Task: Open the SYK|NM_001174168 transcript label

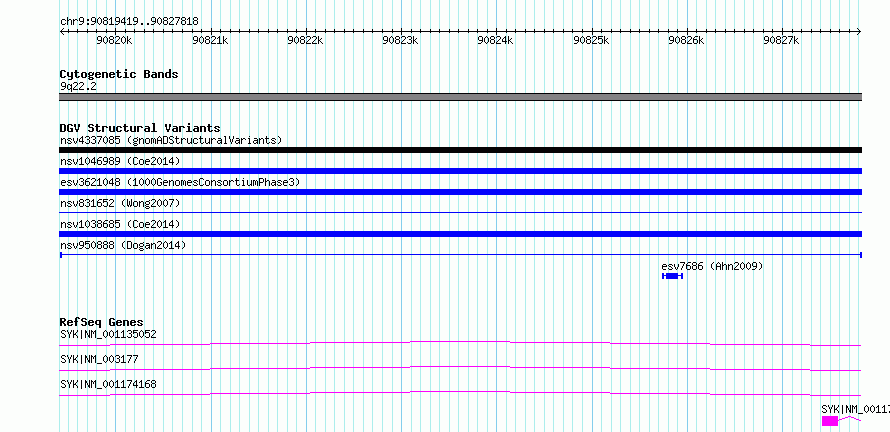Action: tap(108, 384)
